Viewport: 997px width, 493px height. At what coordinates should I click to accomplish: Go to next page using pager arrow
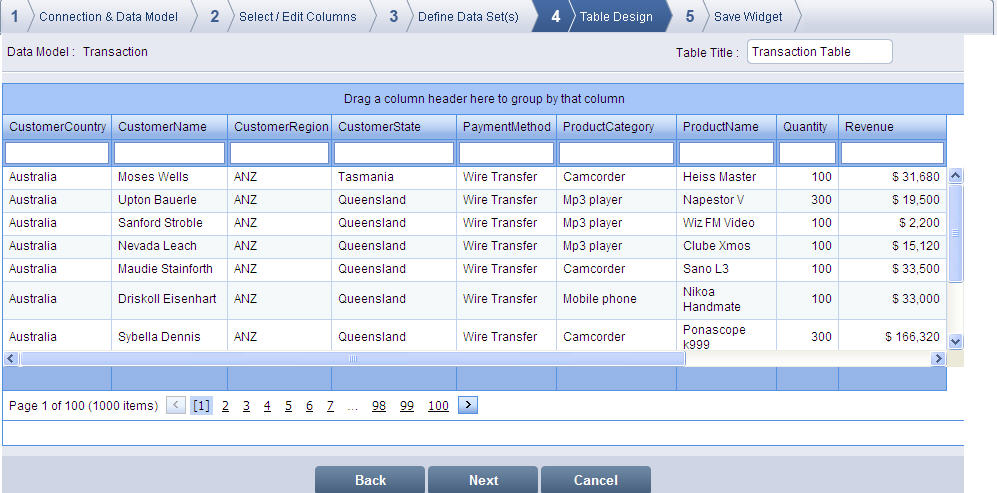468,405
